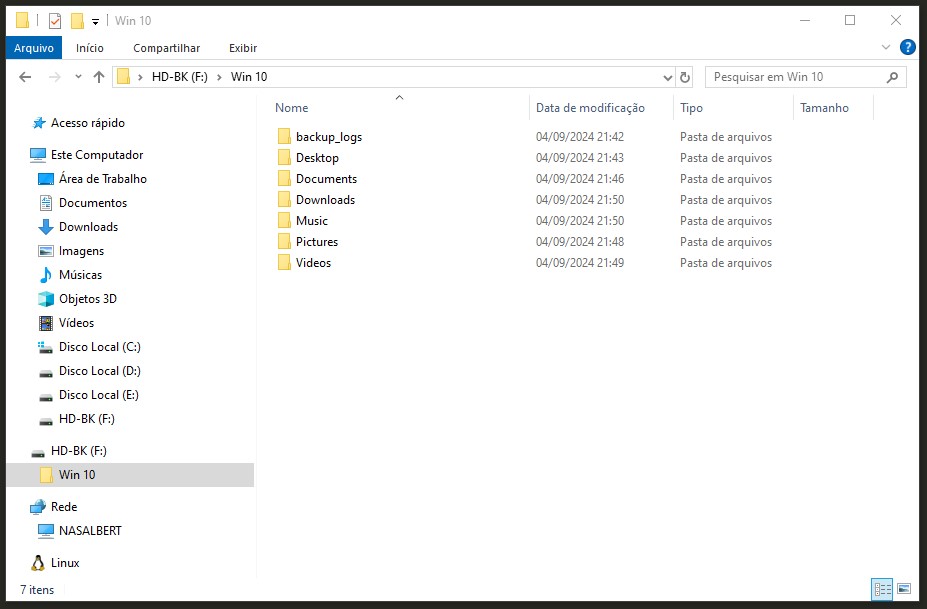The height and width of the screenshot is (609, 927).
Task: Click the search magnifier icon
Action: [x=892, y=77]
